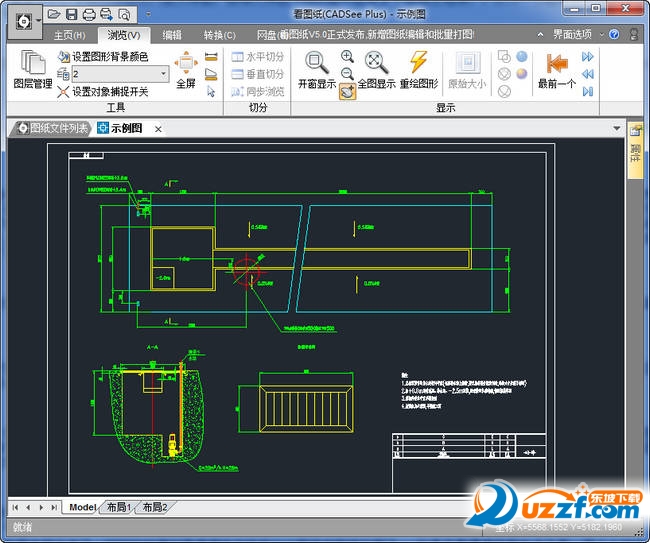Click the double right arrow next icon

pyautogui.click(x=587, y=56)
